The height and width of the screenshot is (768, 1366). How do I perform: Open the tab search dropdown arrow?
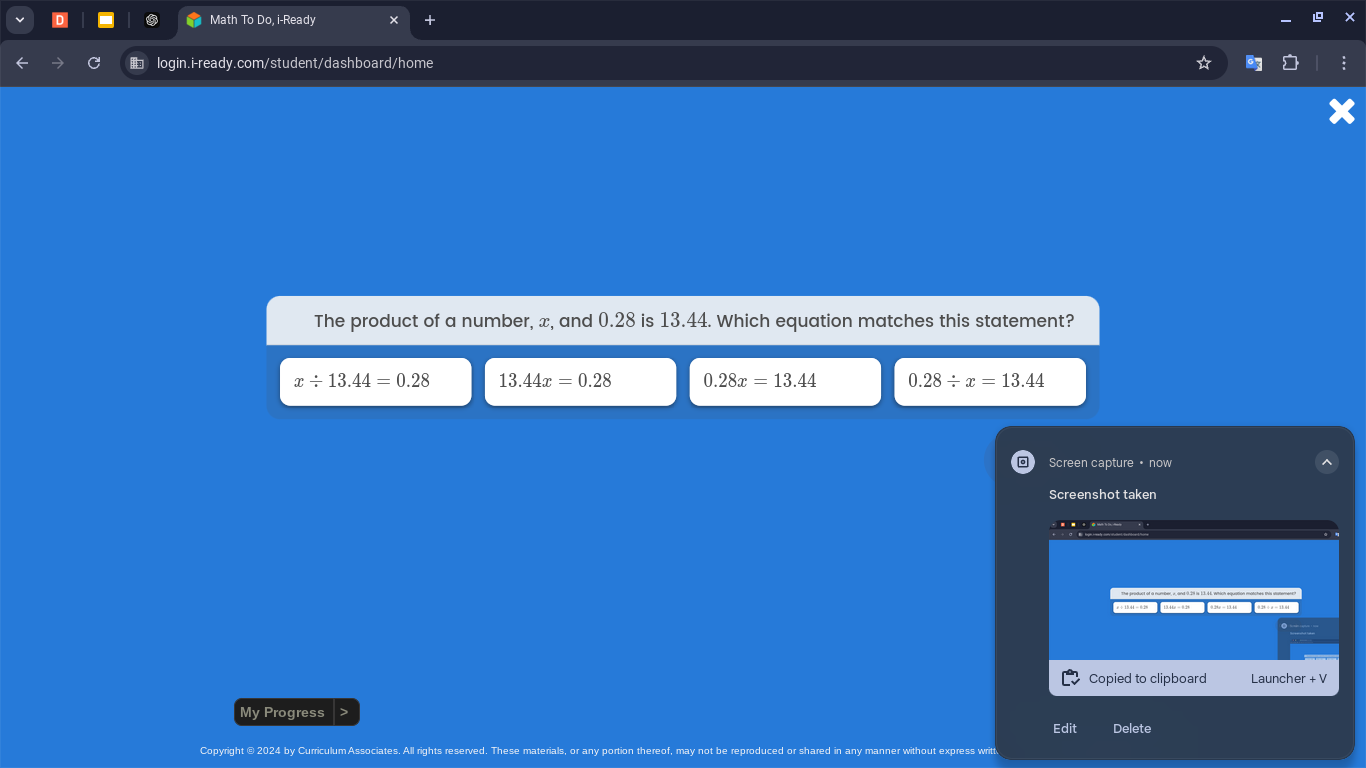point(20,20)
